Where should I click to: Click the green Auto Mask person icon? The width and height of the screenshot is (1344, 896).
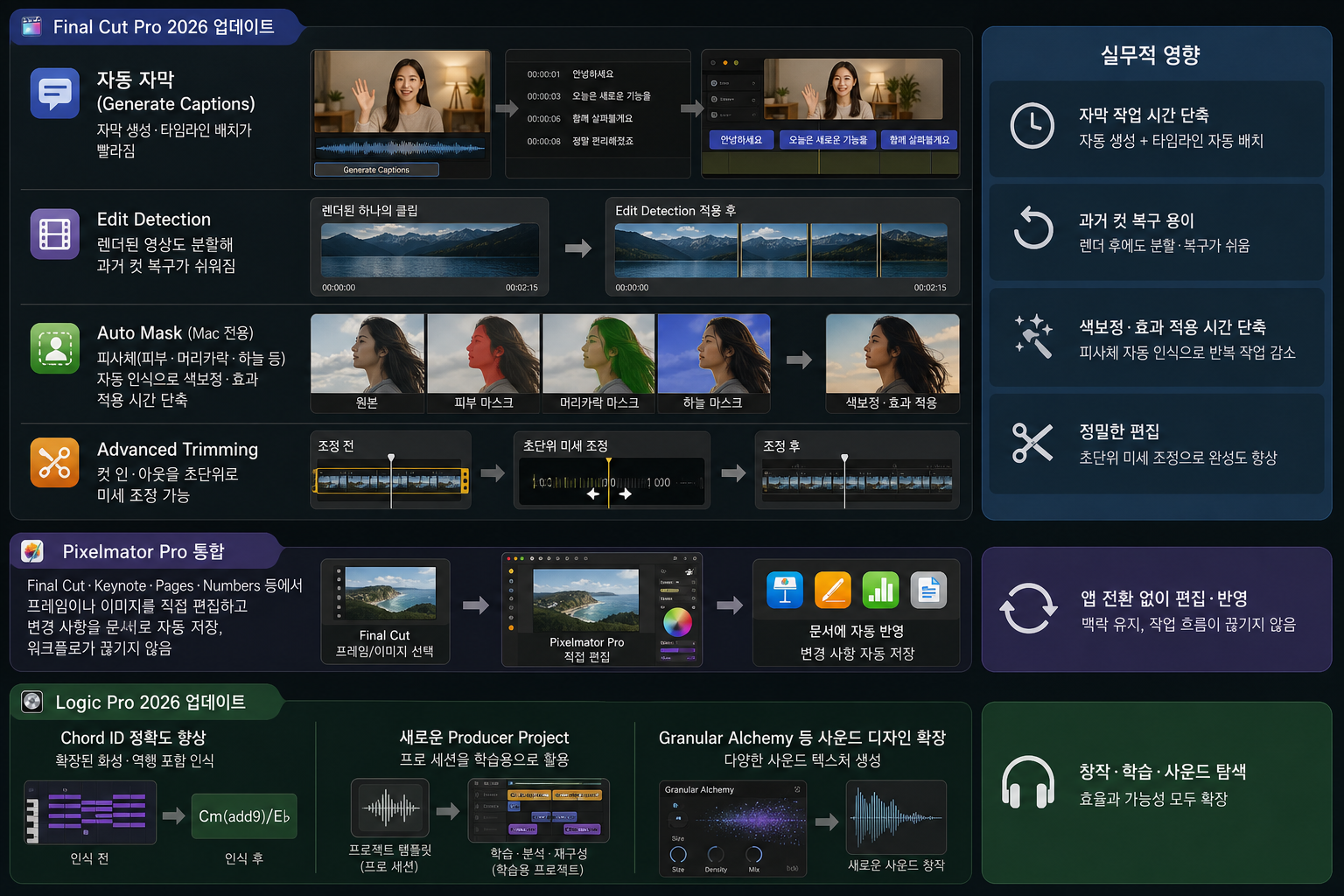point(55,348)
